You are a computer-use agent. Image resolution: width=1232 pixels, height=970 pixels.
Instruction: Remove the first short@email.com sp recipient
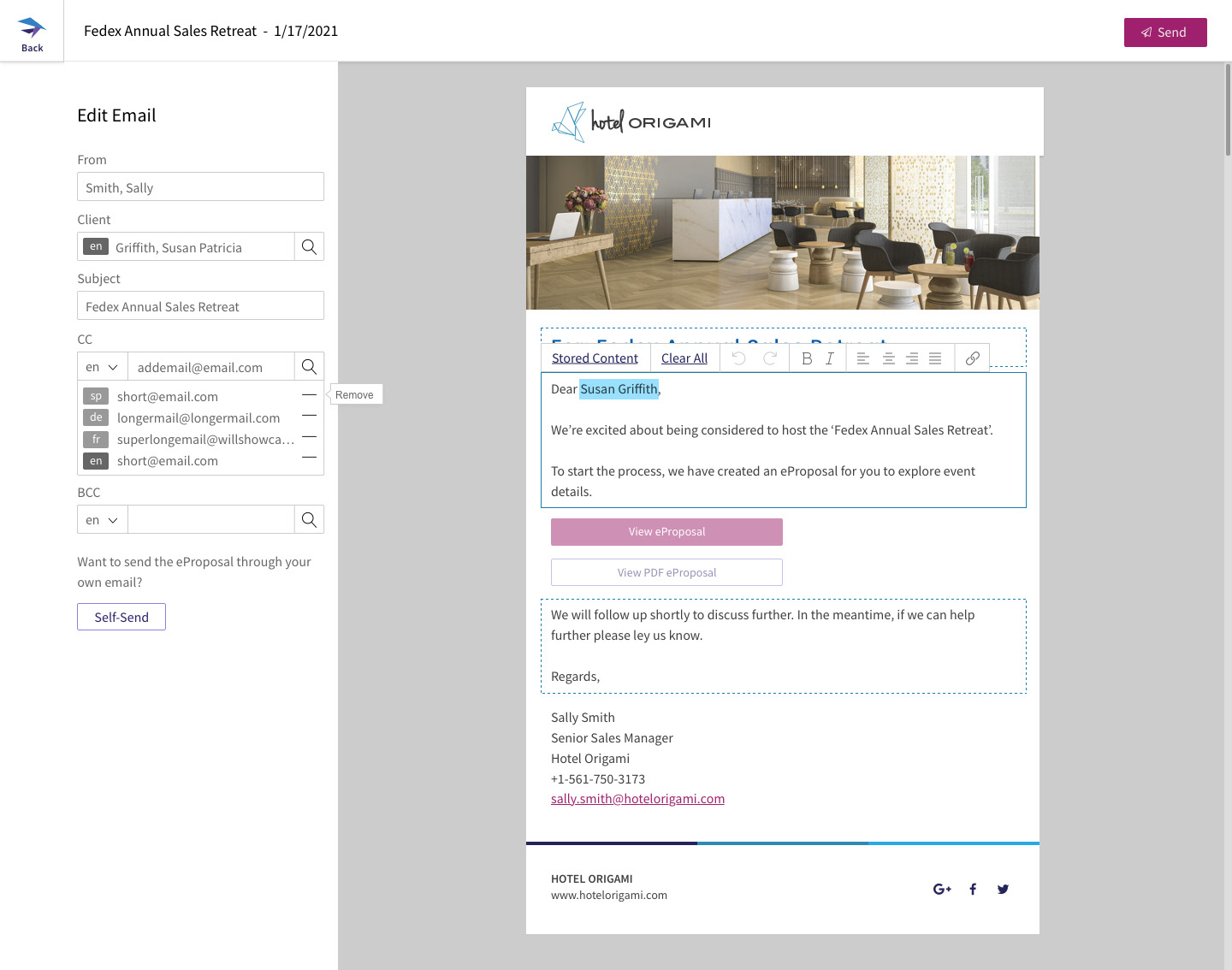tap(310, 395)
